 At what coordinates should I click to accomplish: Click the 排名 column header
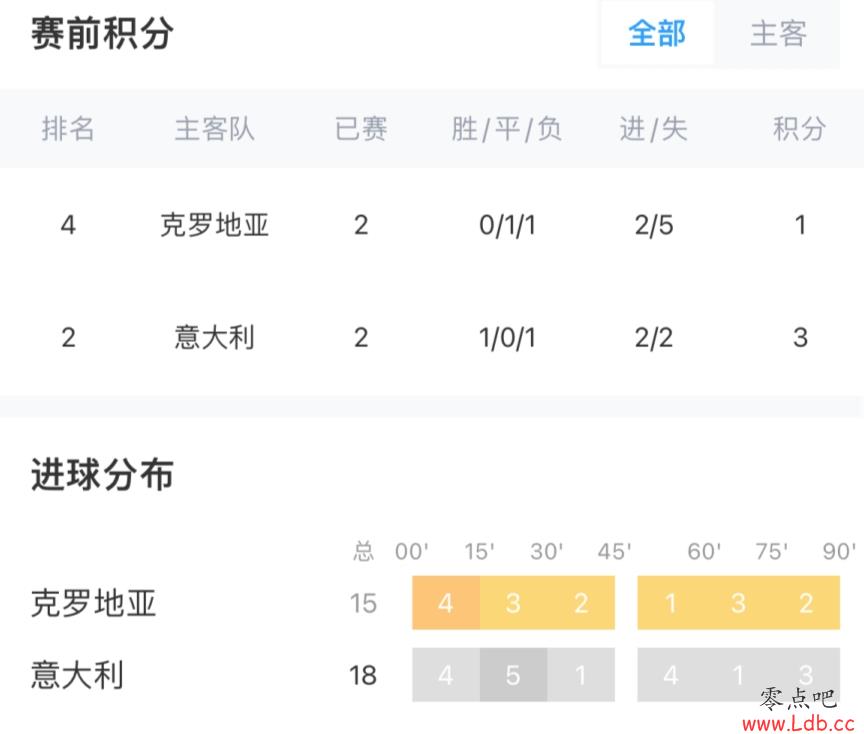[x=68, y=129]
